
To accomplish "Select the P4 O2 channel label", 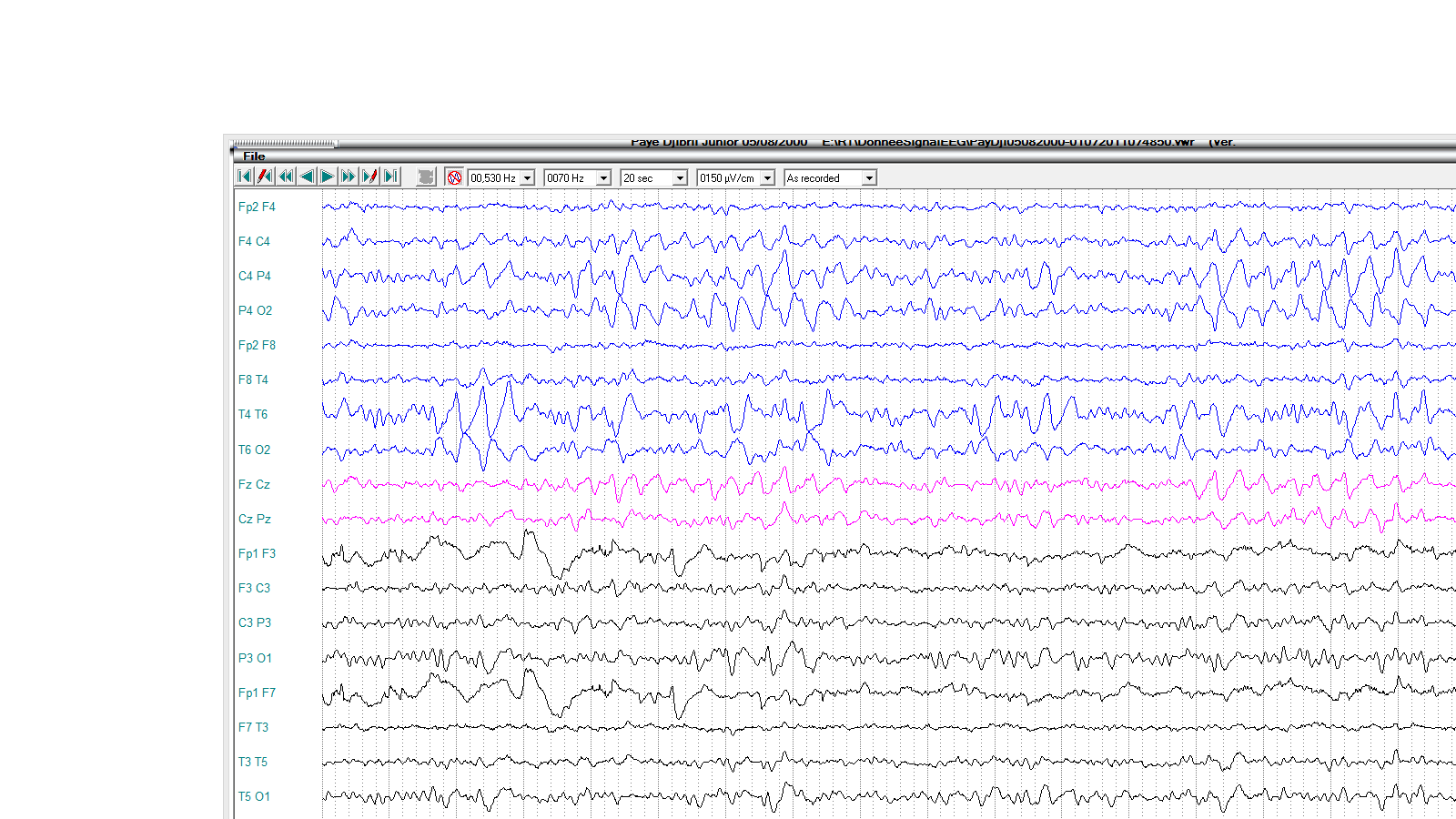I will (255, 310).
